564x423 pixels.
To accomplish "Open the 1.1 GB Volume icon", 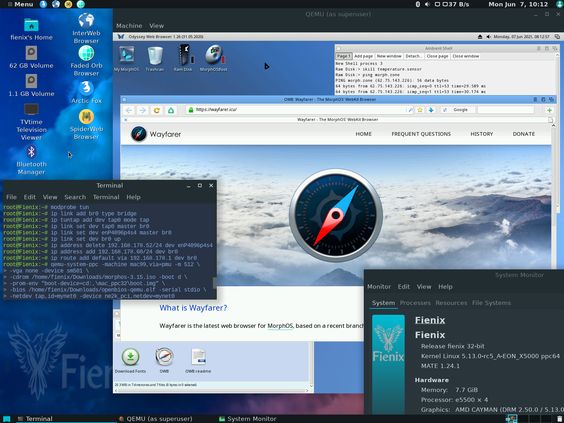I will pos(31,81).
